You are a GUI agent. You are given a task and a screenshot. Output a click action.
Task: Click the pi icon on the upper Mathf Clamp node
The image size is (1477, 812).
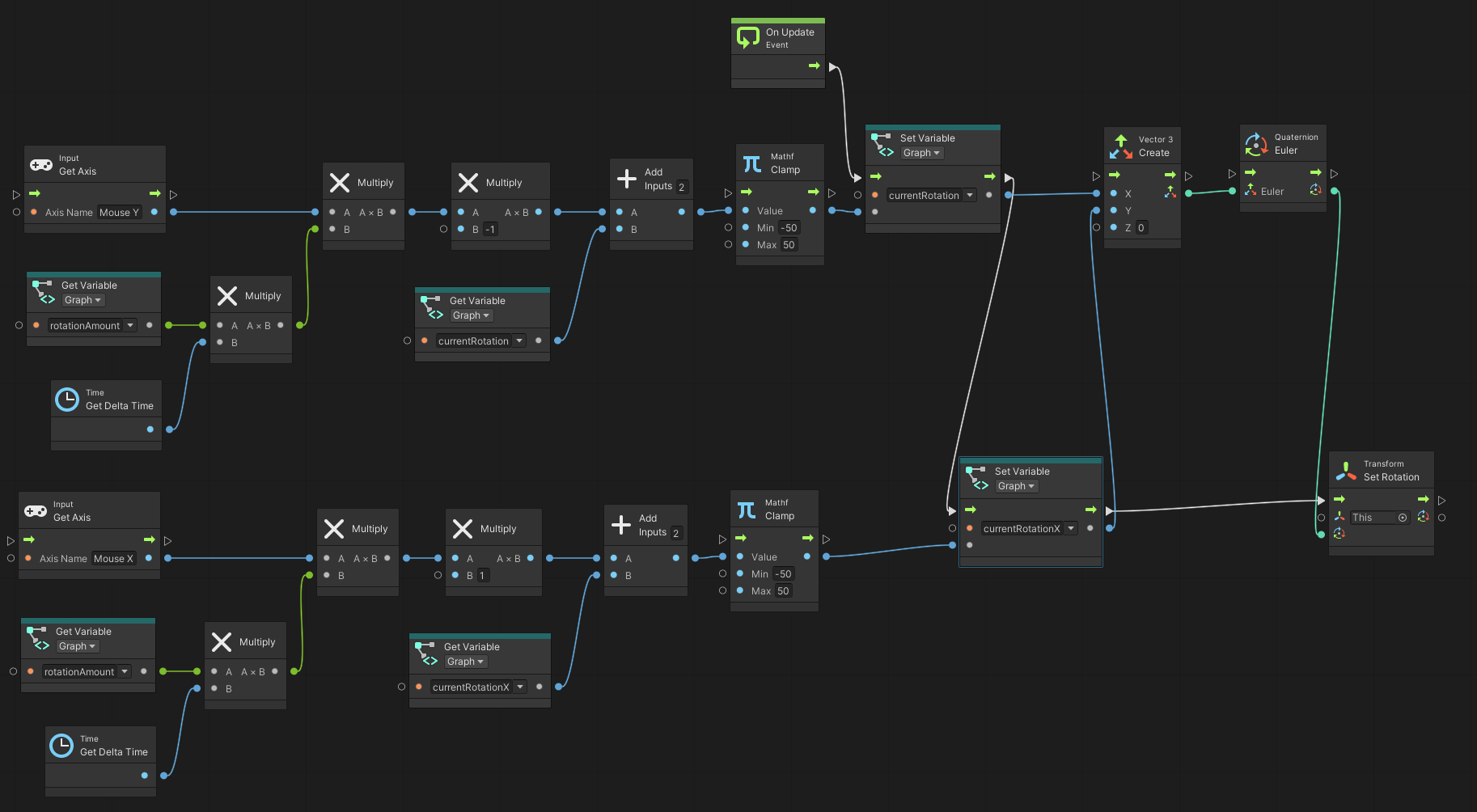[751, 163]
